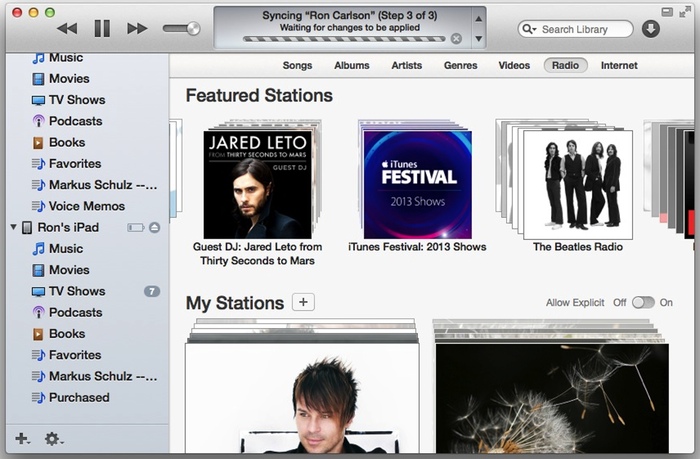
Task: Click the down arrow in the status display
Action: point(479,39)
